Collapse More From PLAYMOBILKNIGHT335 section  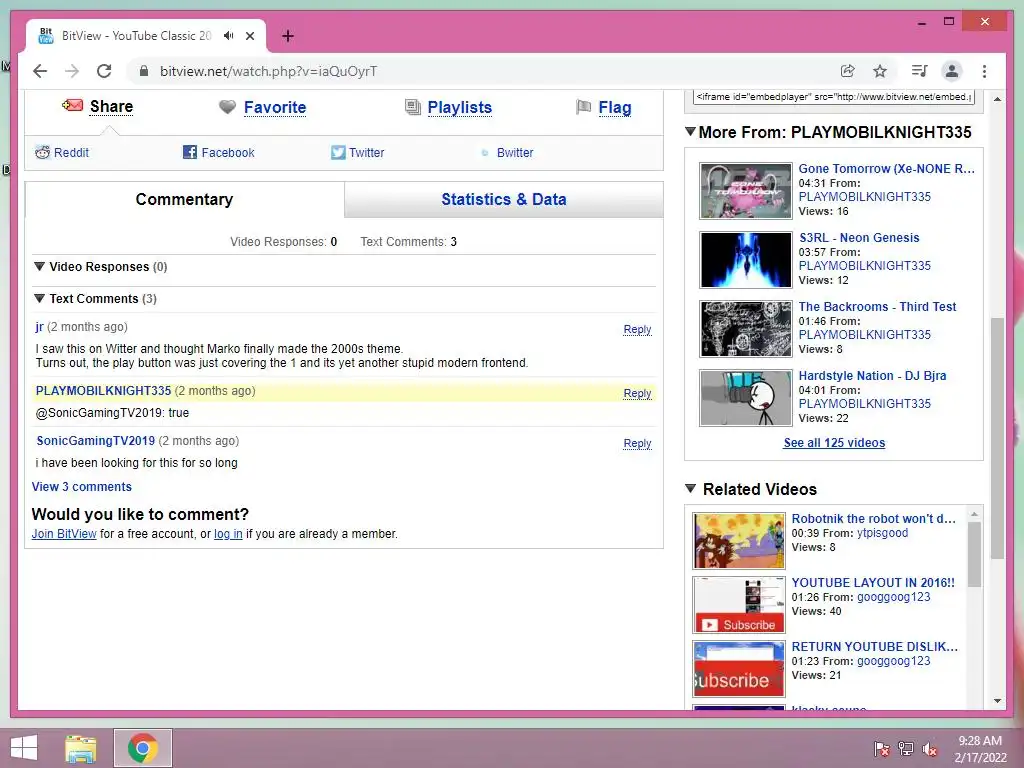[690, 131]
